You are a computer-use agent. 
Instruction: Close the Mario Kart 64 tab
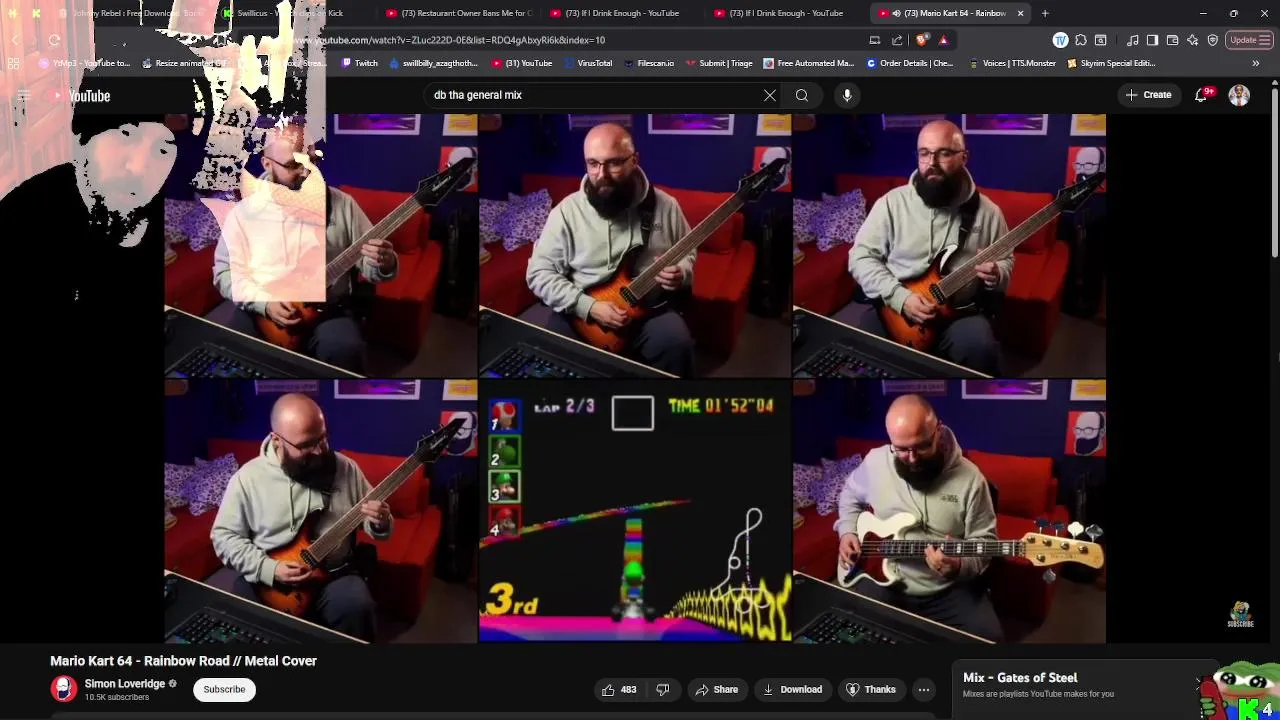(x=1020, y=13)
